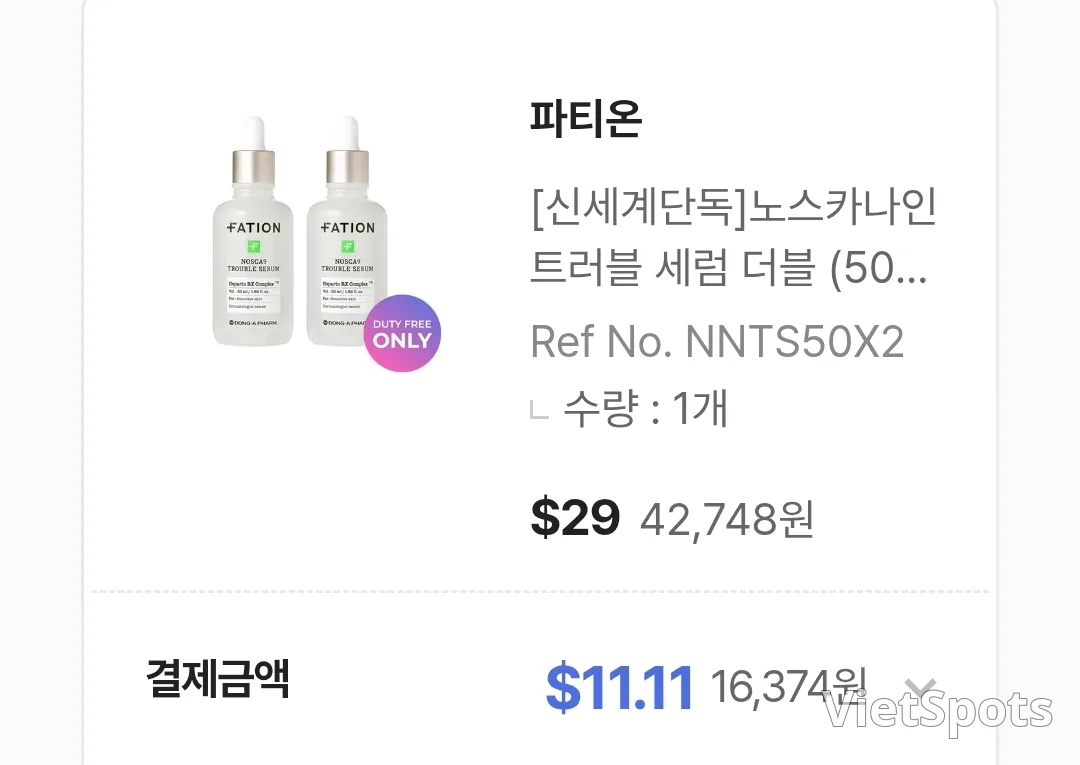Click the 16,374원 payment total
The width and height of the screenshot is (1080, 765).
(x=787, y=687)
